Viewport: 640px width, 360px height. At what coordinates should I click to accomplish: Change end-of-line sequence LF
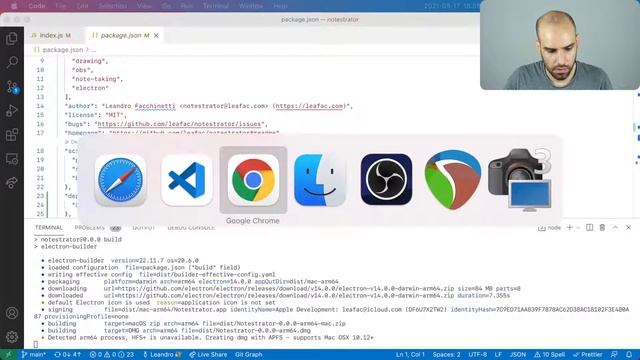[498, 354]
